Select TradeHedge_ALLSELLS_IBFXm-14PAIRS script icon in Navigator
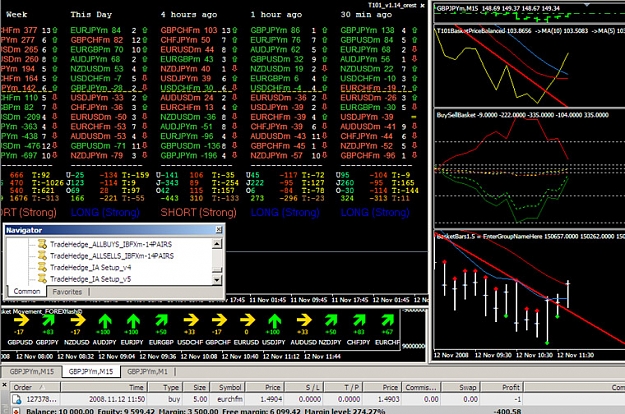 click(42, 255)
